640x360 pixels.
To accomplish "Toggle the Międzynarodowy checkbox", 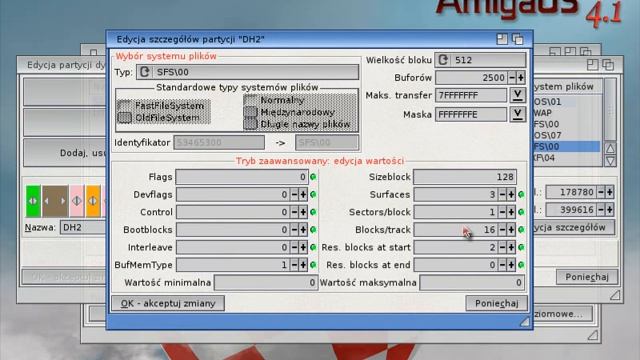I will (x=251, y=112).
